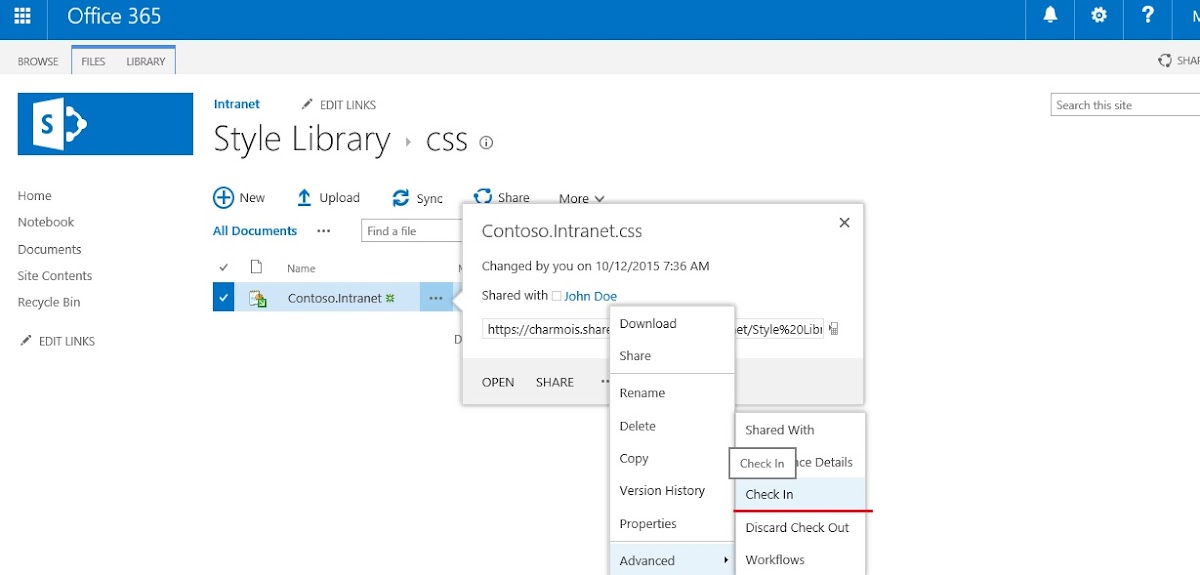
Task: Click SHARE in the file callout
Action: [x=555, y=382]
